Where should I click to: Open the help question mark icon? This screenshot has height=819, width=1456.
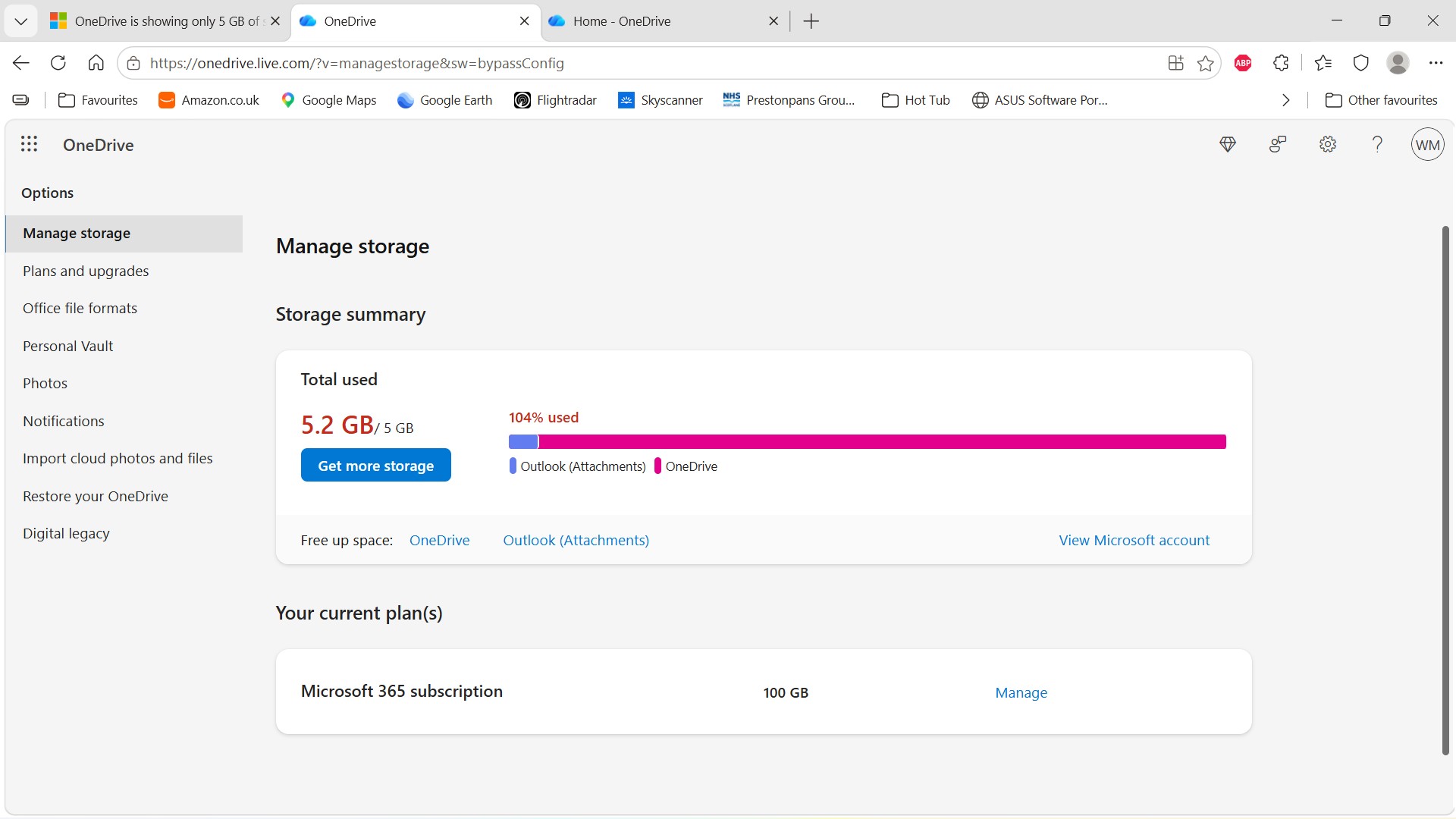tap(1378, 144)
